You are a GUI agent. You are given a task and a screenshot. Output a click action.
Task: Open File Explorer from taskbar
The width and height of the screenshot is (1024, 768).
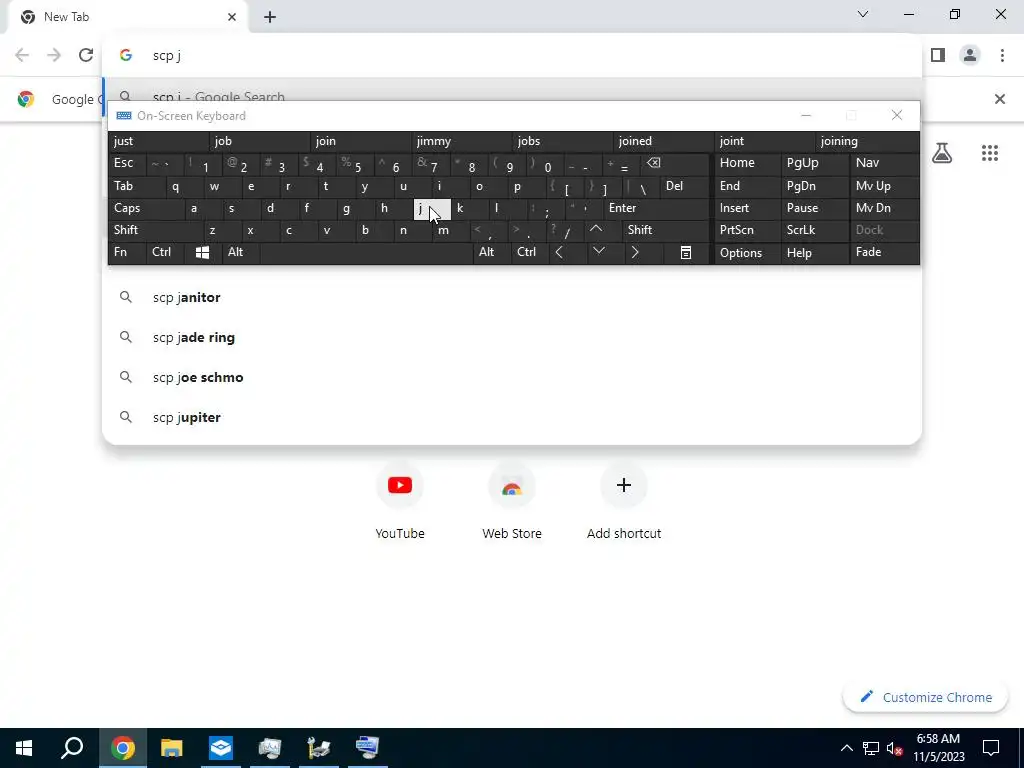(x=172, y=748)
